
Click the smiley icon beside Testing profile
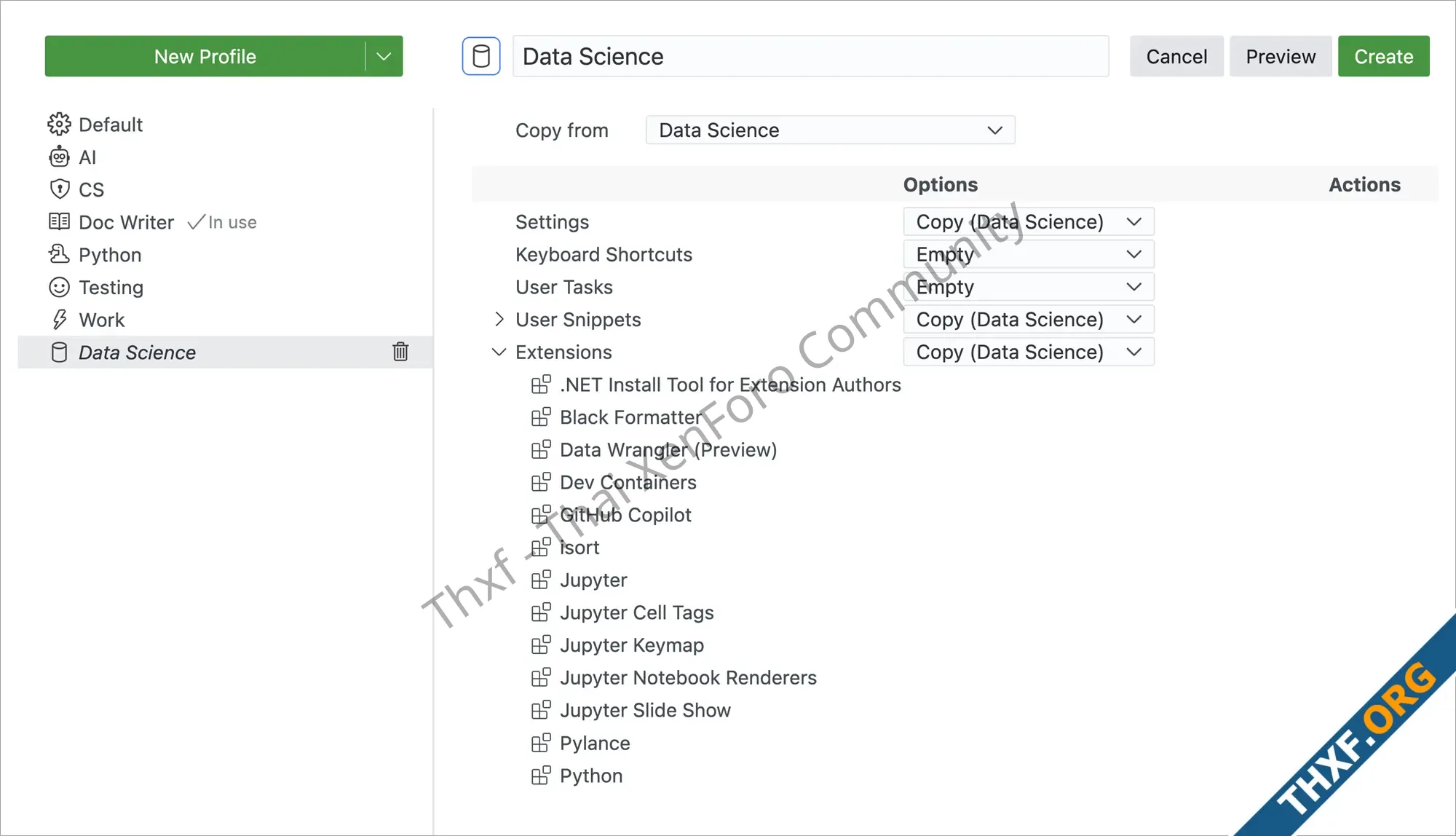tap(59, 287)
